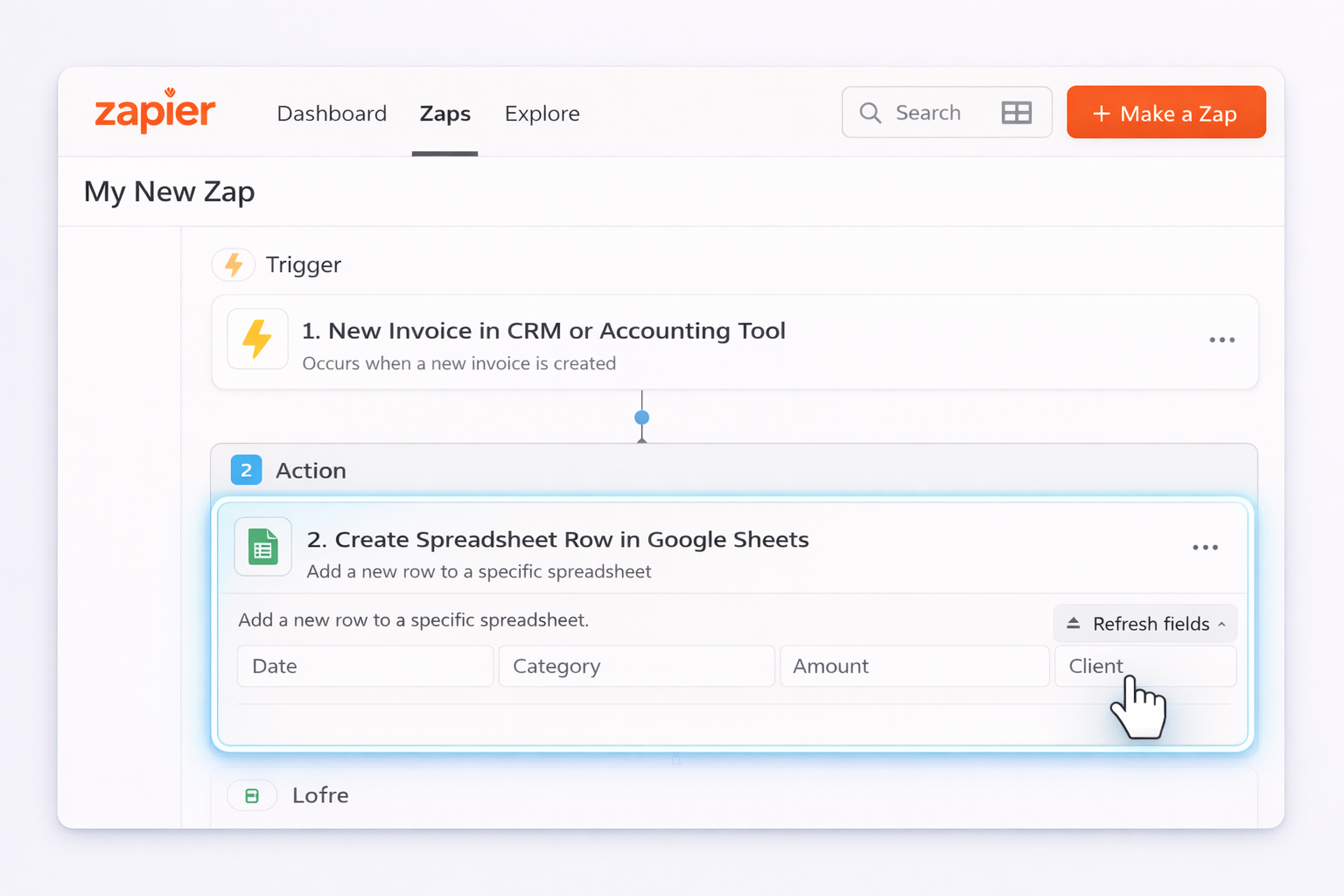1344x896 pixels.
Task: Click the Trigger section label
Action: [304, 265]
